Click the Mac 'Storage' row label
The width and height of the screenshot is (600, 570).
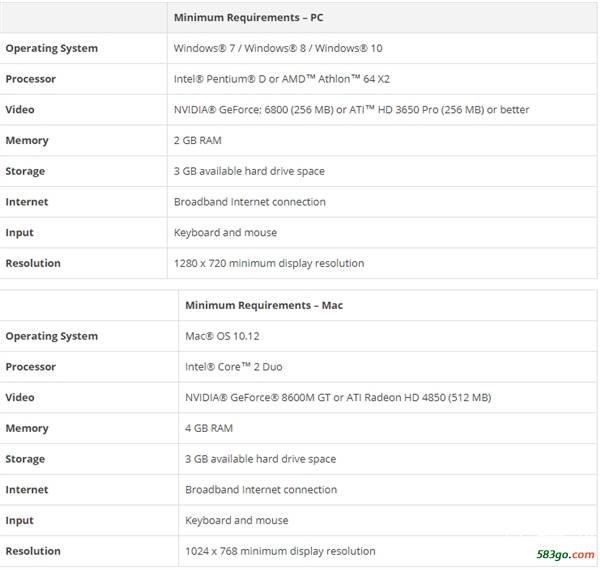25,459
